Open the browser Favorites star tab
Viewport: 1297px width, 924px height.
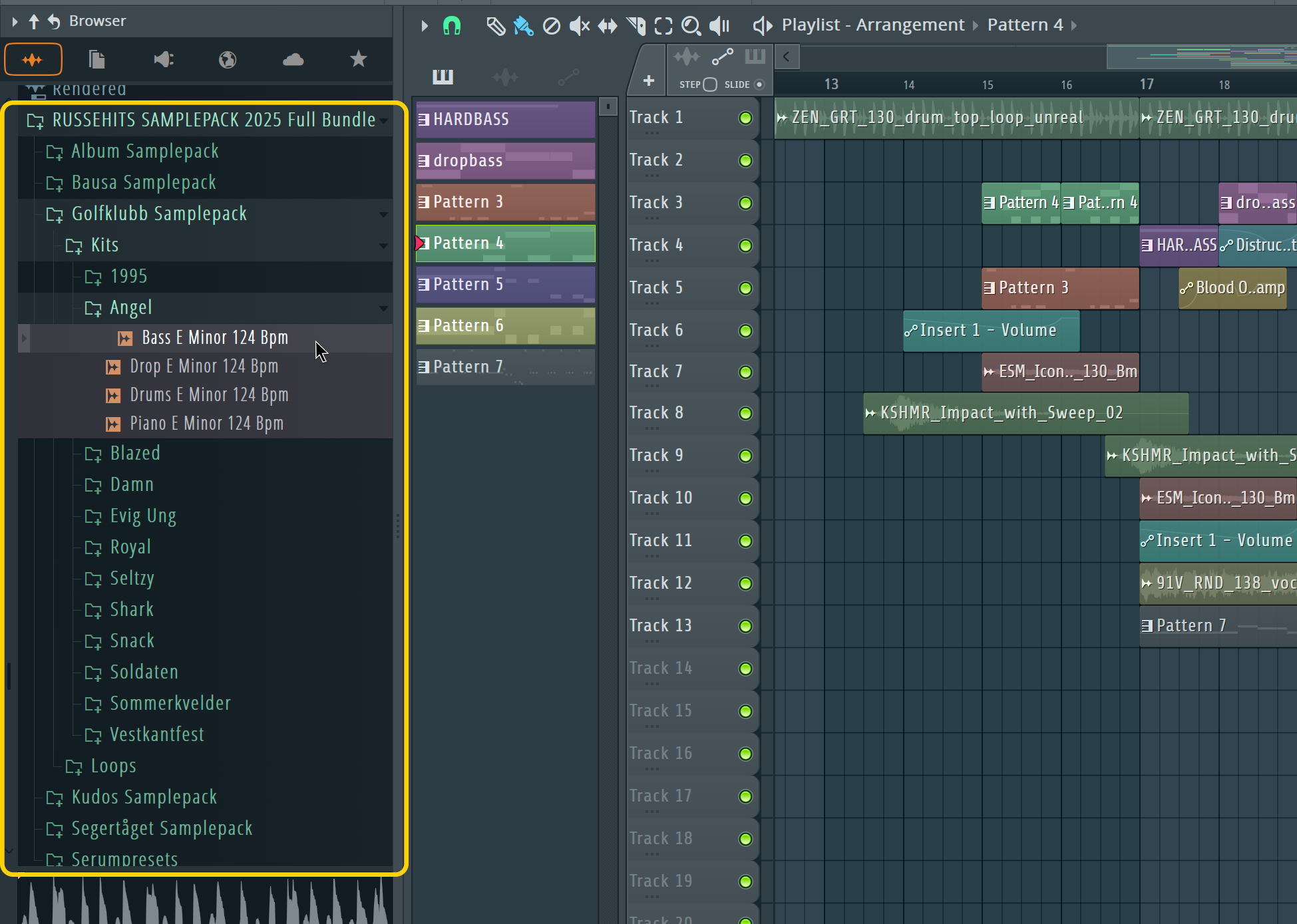pyautogui.click(x=358, y=59)
